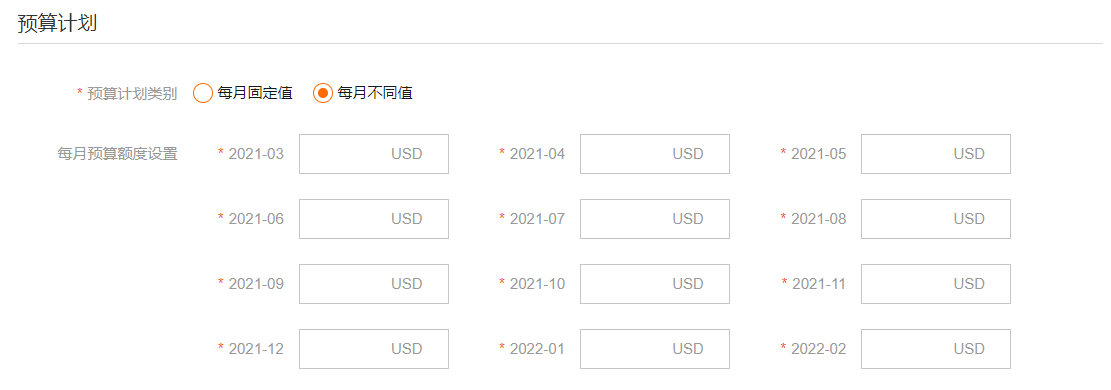Click the 2021-04 budget input field
The width and height of the screenshot is (1111, 390).
[x=655, y=154]
